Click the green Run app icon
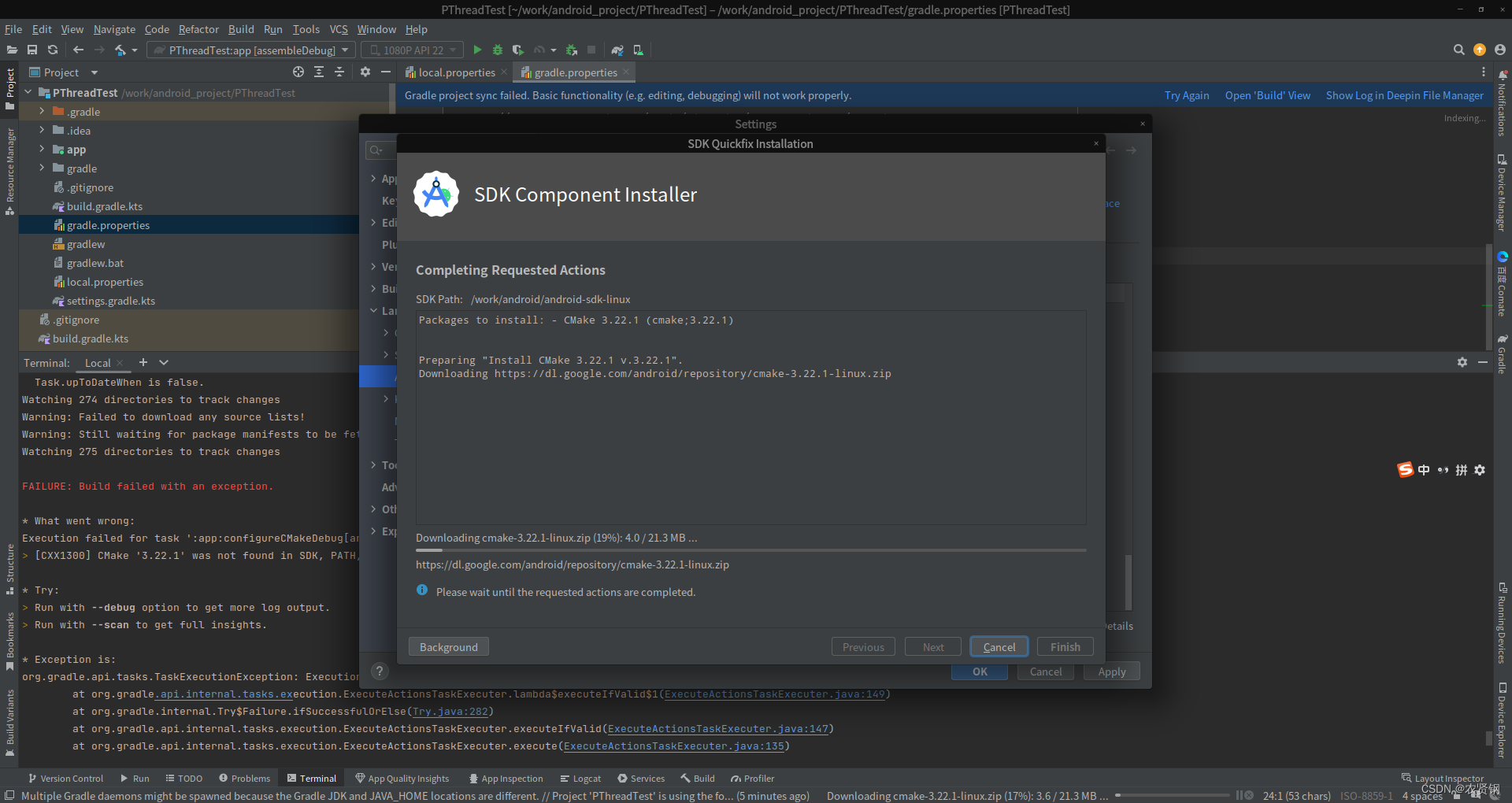The height and width of the screenshot is (803, 1512). tap(477, 50)
